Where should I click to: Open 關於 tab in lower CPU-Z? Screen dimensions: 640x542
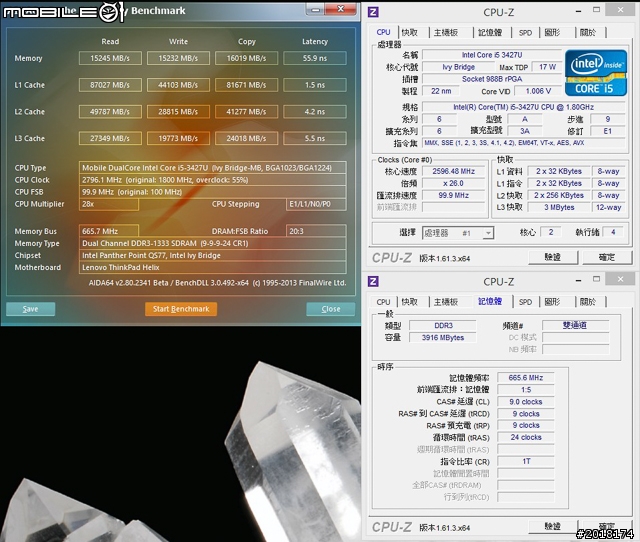[588, 302]
